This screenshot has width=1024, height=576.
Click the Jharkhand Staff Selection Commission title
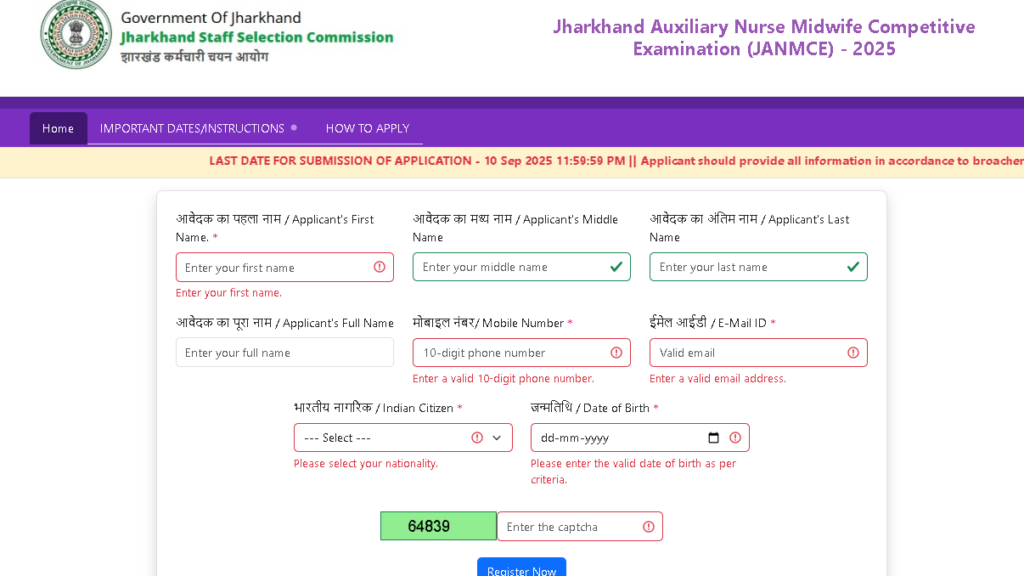pyautogui.click(x=257, y=37)
